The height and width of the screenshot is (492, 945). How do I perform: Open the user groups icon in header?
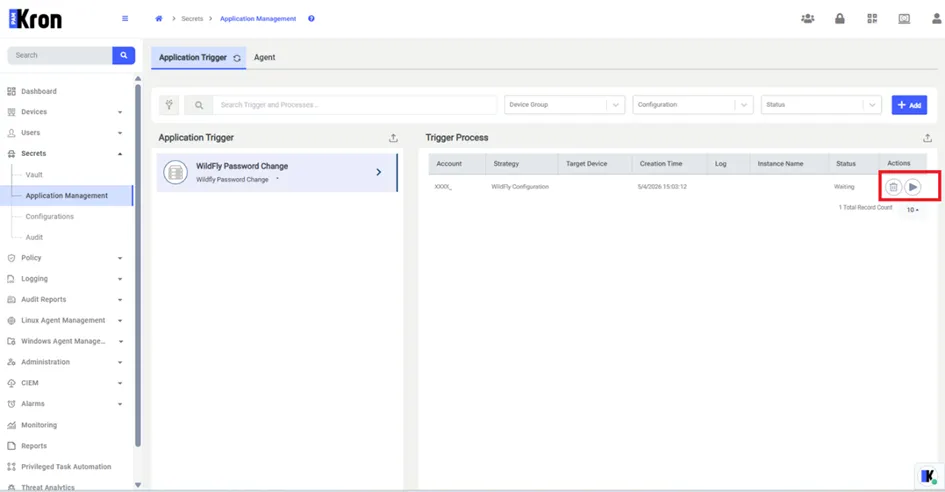808,19
